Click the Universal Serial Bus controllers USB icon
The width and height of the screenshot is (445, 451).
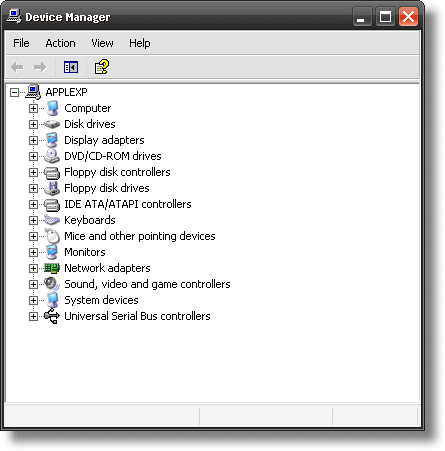pyautogui.click(x=52, y=316)
